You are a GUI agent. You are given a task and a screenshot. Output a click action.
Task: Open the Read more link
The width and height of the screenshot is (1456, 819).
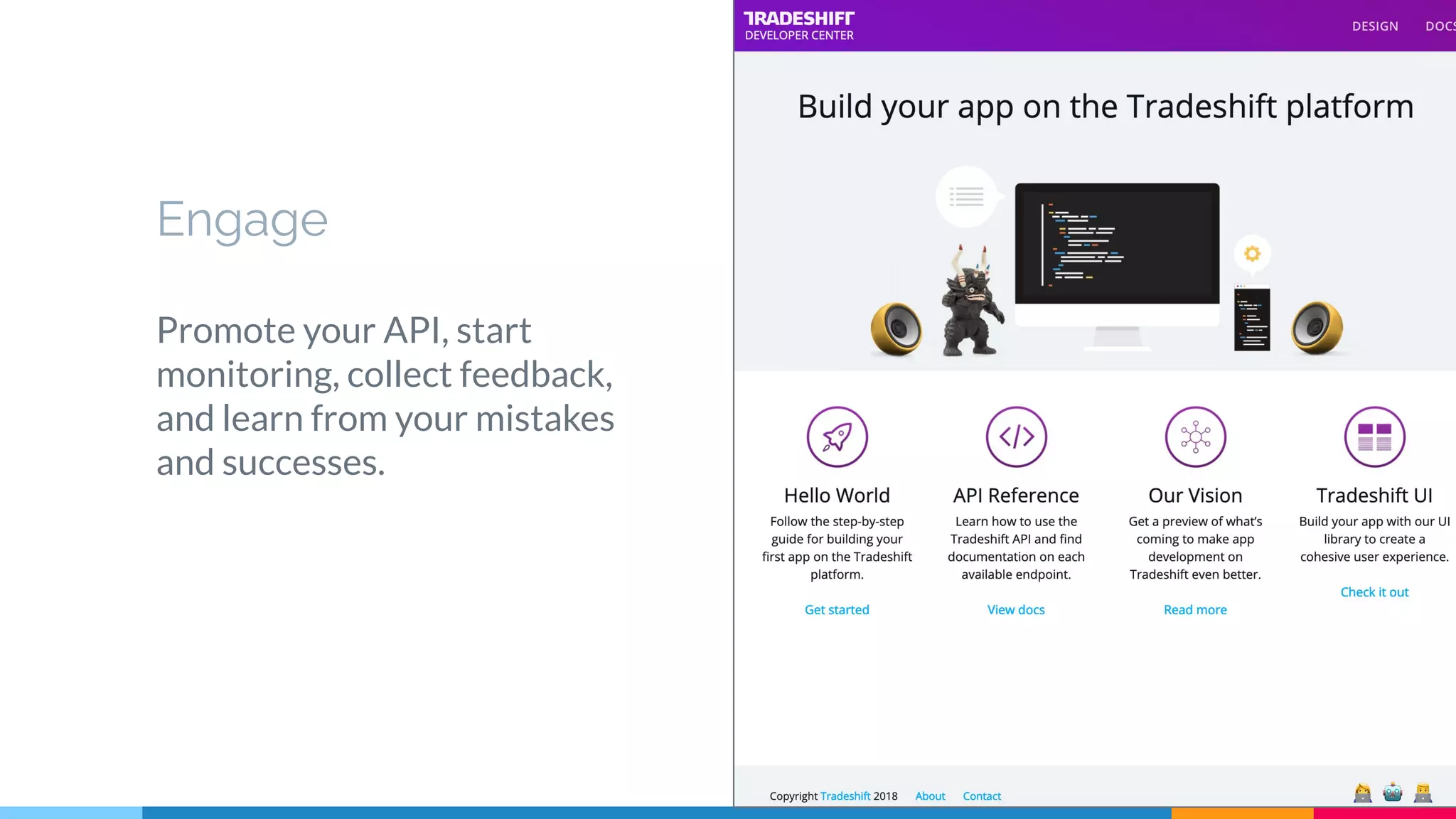(1195, 610)
